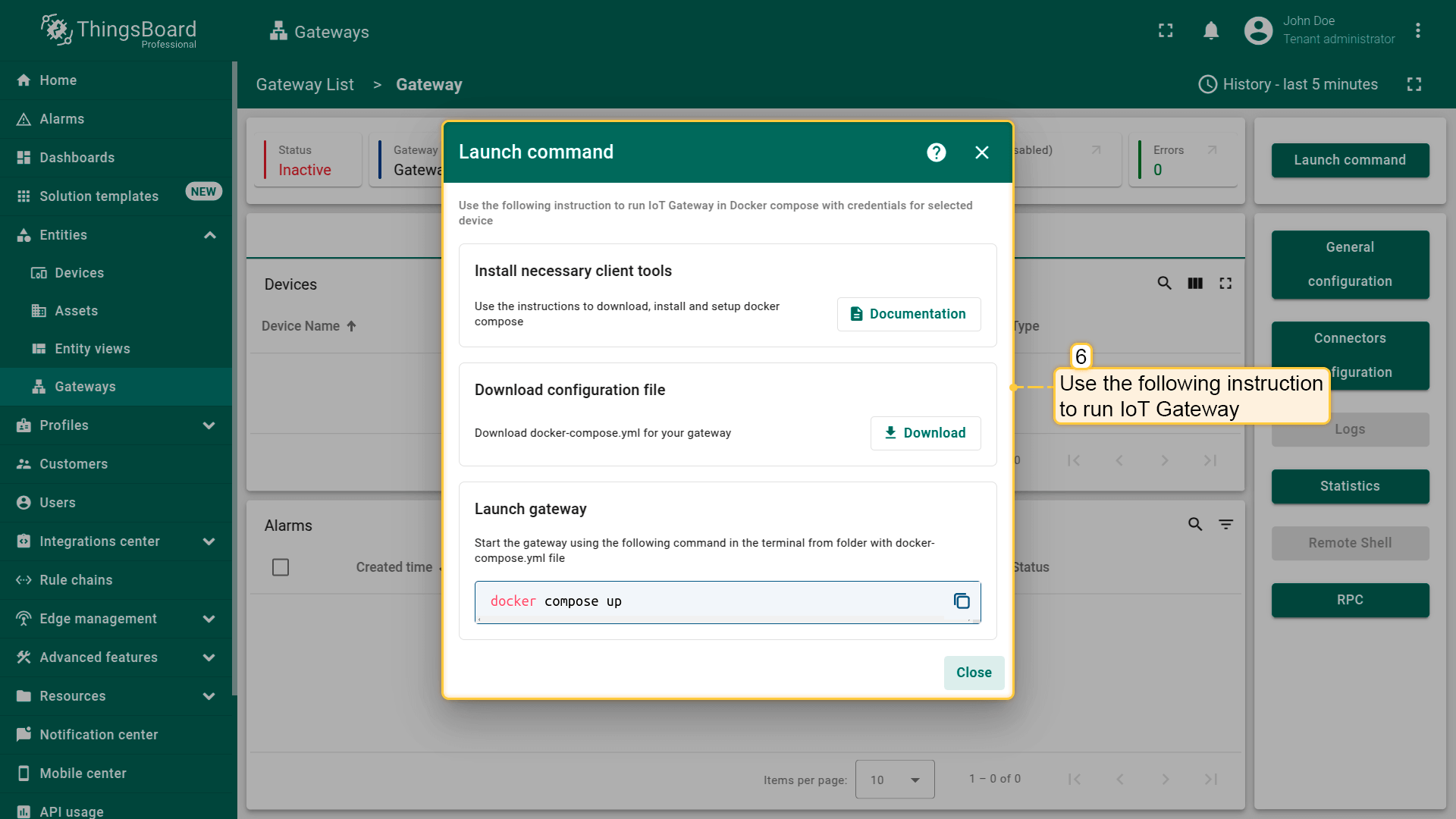Image resolution: width=1456 pixels, height=819 pixels.
Task: Select all alarms checkbox
Action: (281, 567)
